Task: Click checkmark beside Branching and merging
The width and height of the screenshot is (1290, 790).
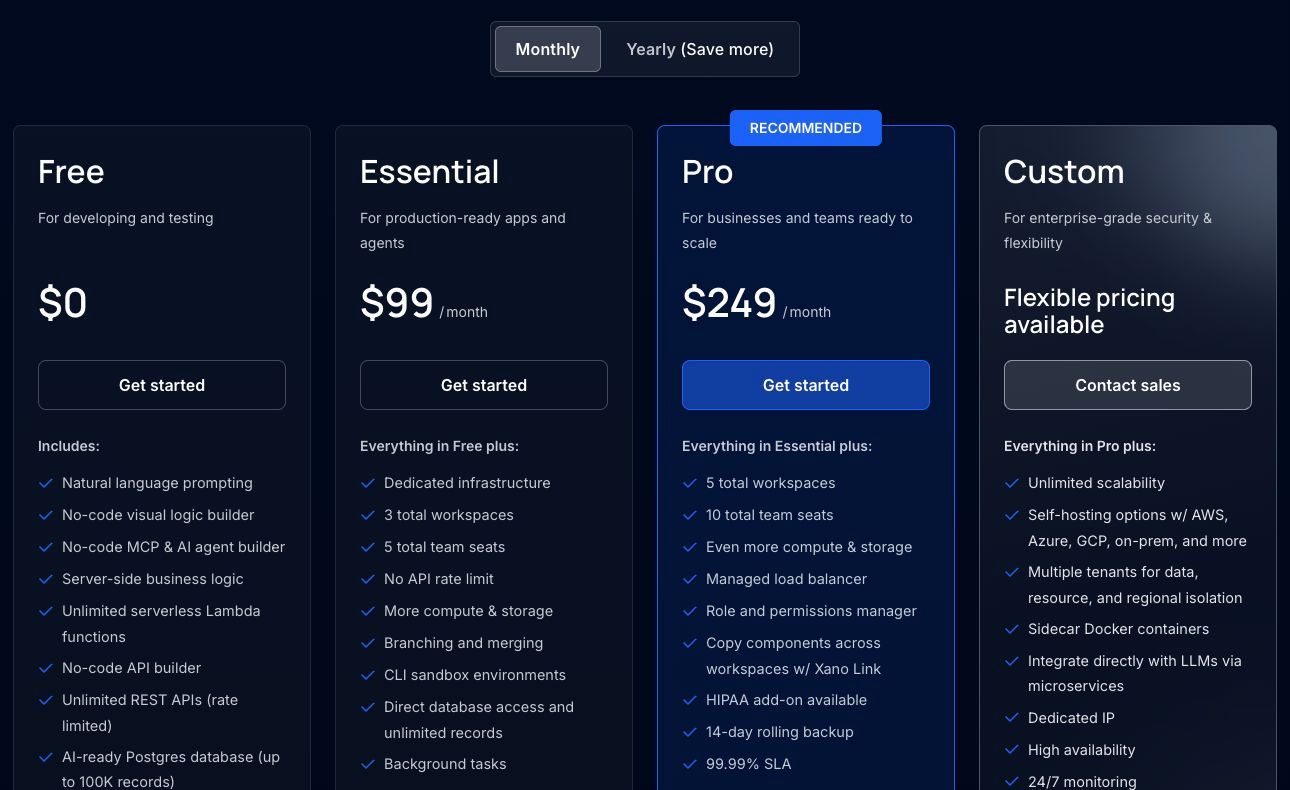Action: 367,643
